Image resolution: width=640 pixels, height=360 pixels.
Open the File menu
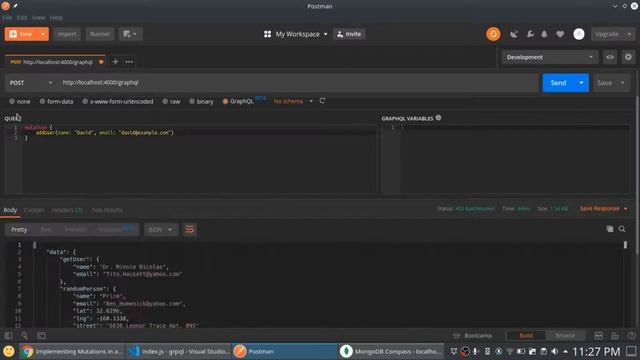click(7, 18)
